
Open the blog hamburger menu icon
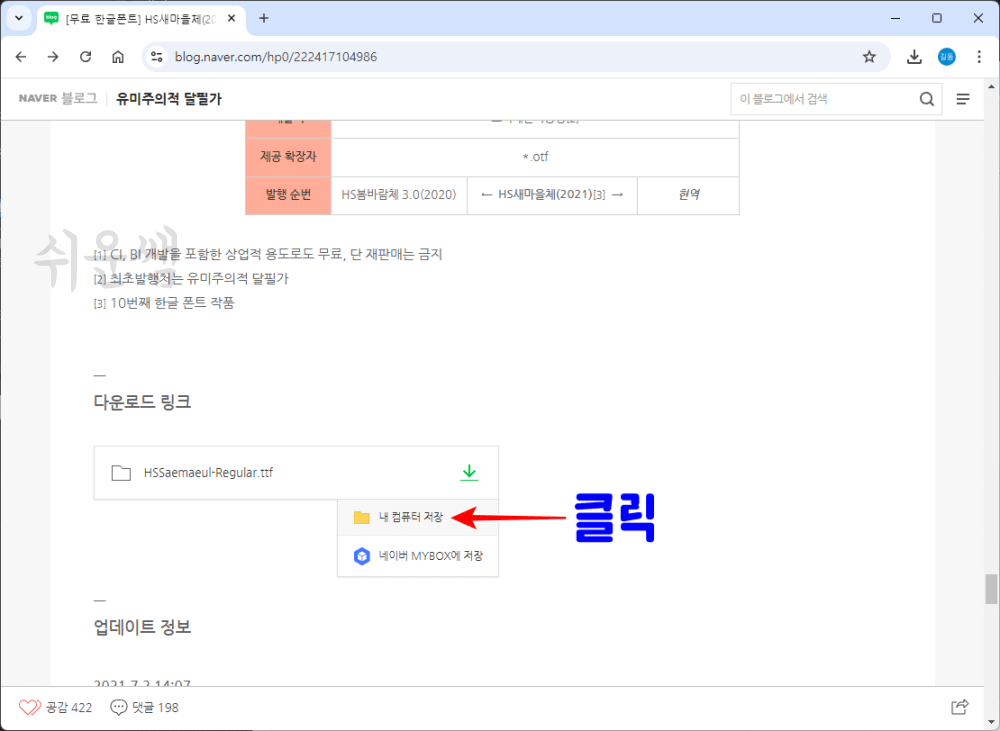pos(963,98)
